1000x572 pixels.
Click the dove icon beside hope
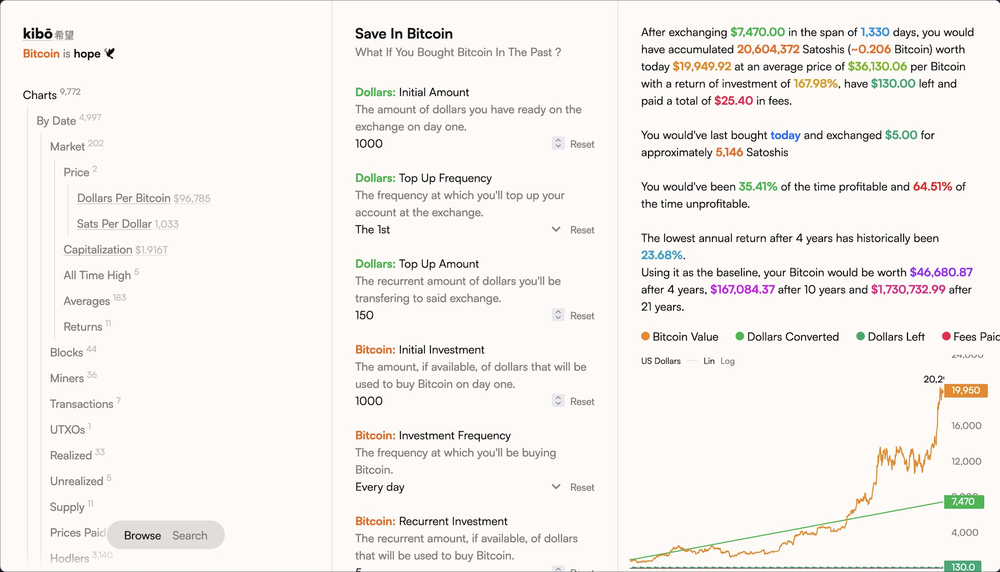[110, 54]
